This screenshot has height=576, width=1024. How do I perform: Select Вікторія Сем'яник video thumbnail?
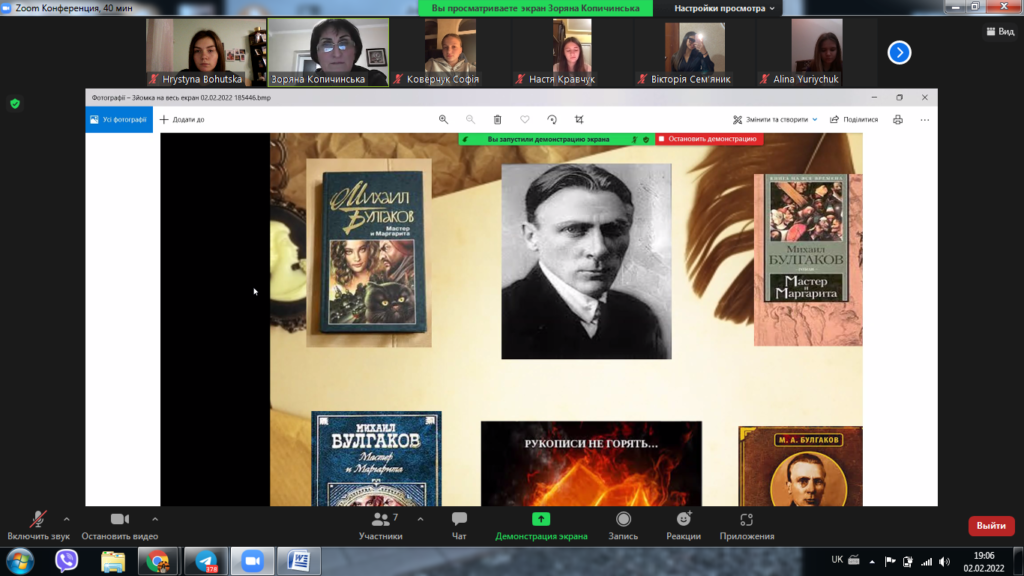tap(694, 52)
